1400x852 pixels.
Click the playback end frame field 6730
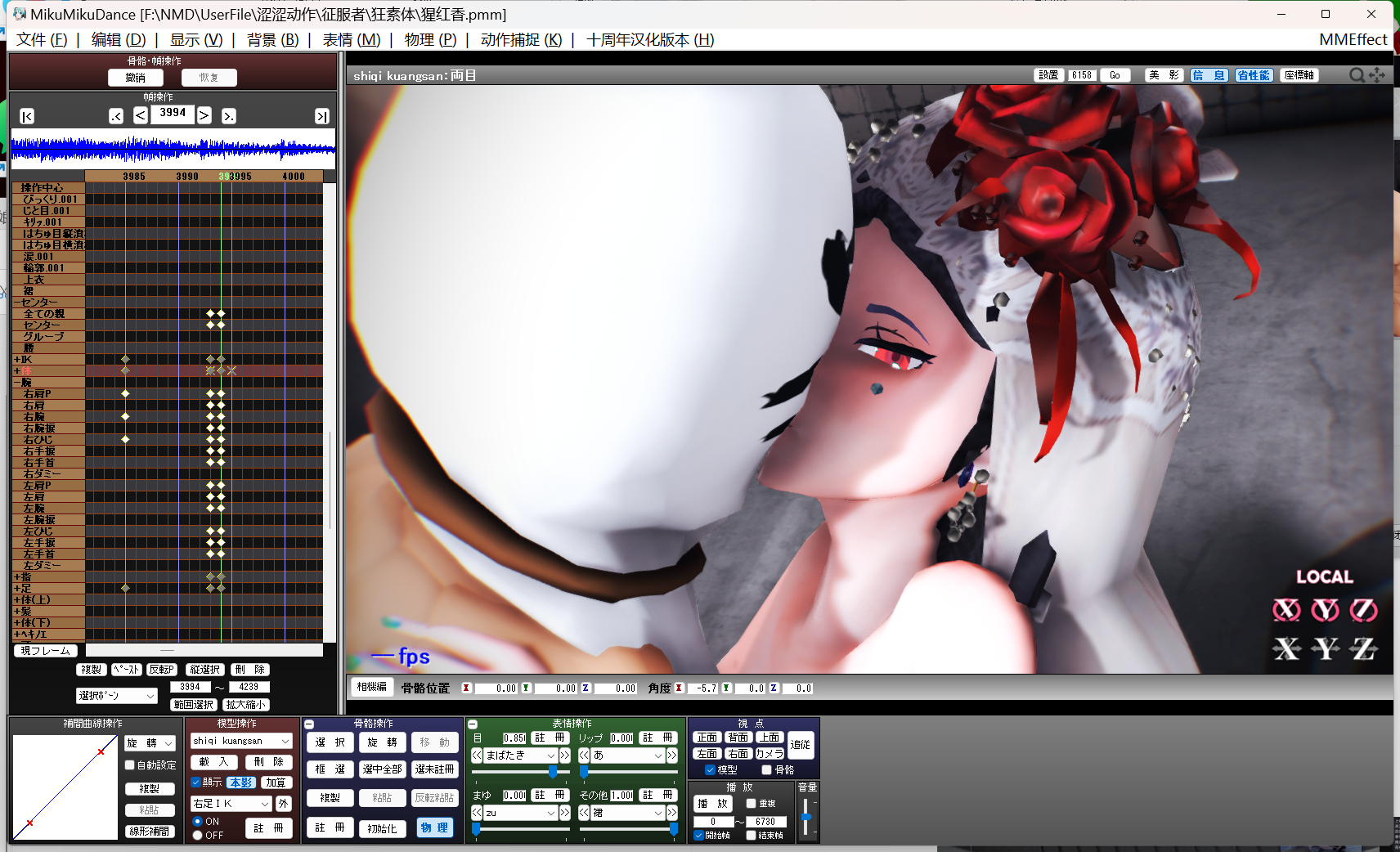tap(766, 822)
